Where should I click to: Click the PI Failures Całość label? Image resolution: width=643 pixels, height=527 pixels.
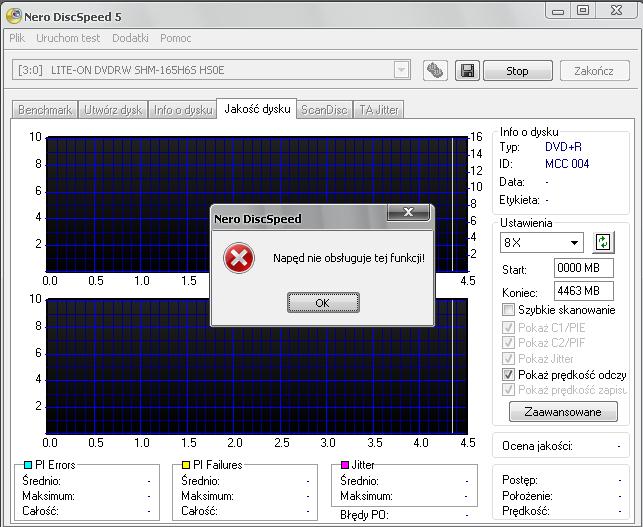click(x=199, y=511)
